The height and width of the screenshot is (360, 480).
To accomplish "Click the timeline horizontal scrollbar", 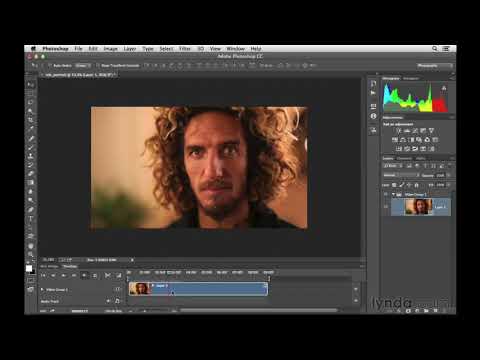I will [259, 310].
